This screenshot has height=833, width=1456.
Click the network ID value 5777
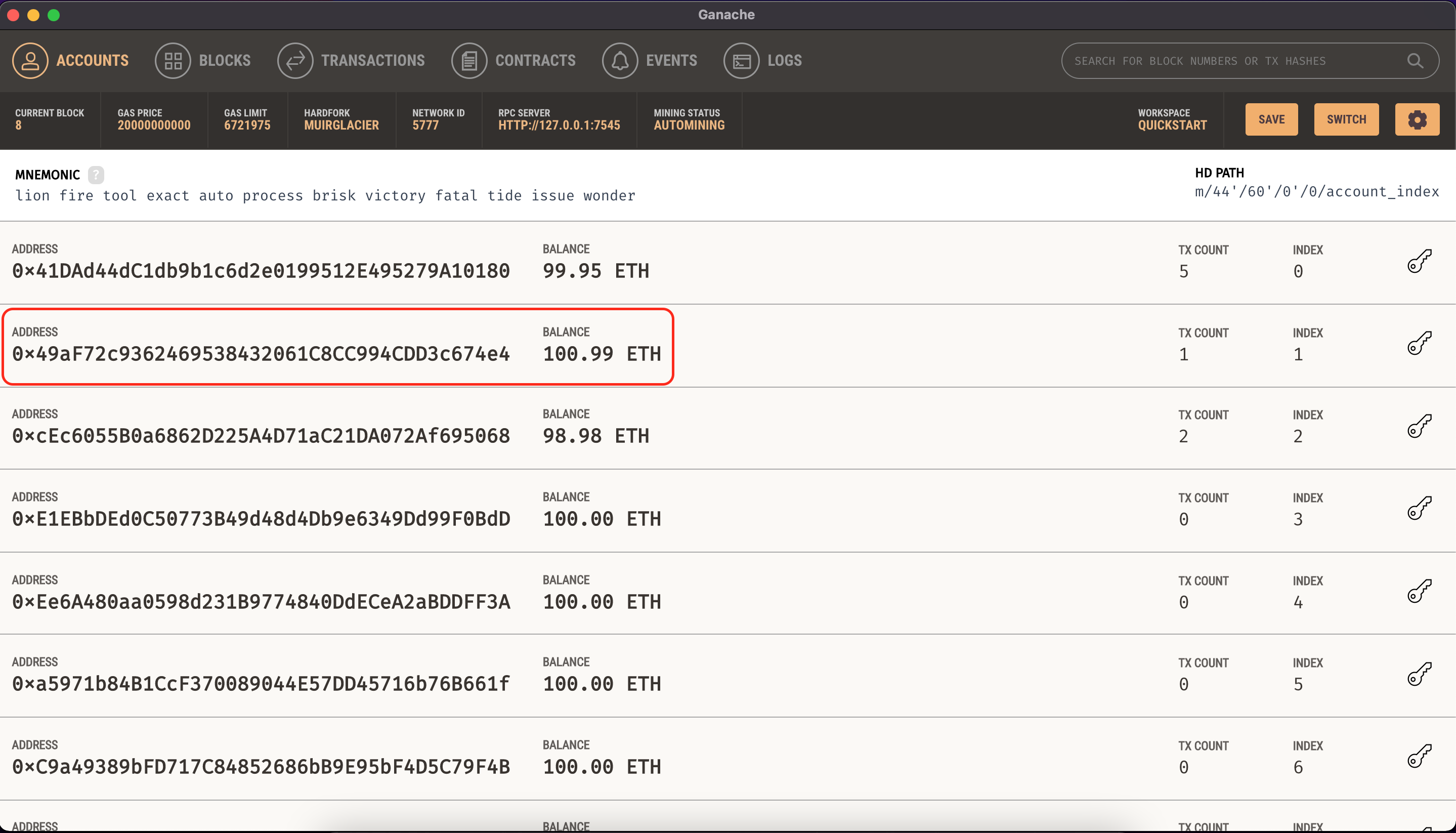[x=425, y=126]
